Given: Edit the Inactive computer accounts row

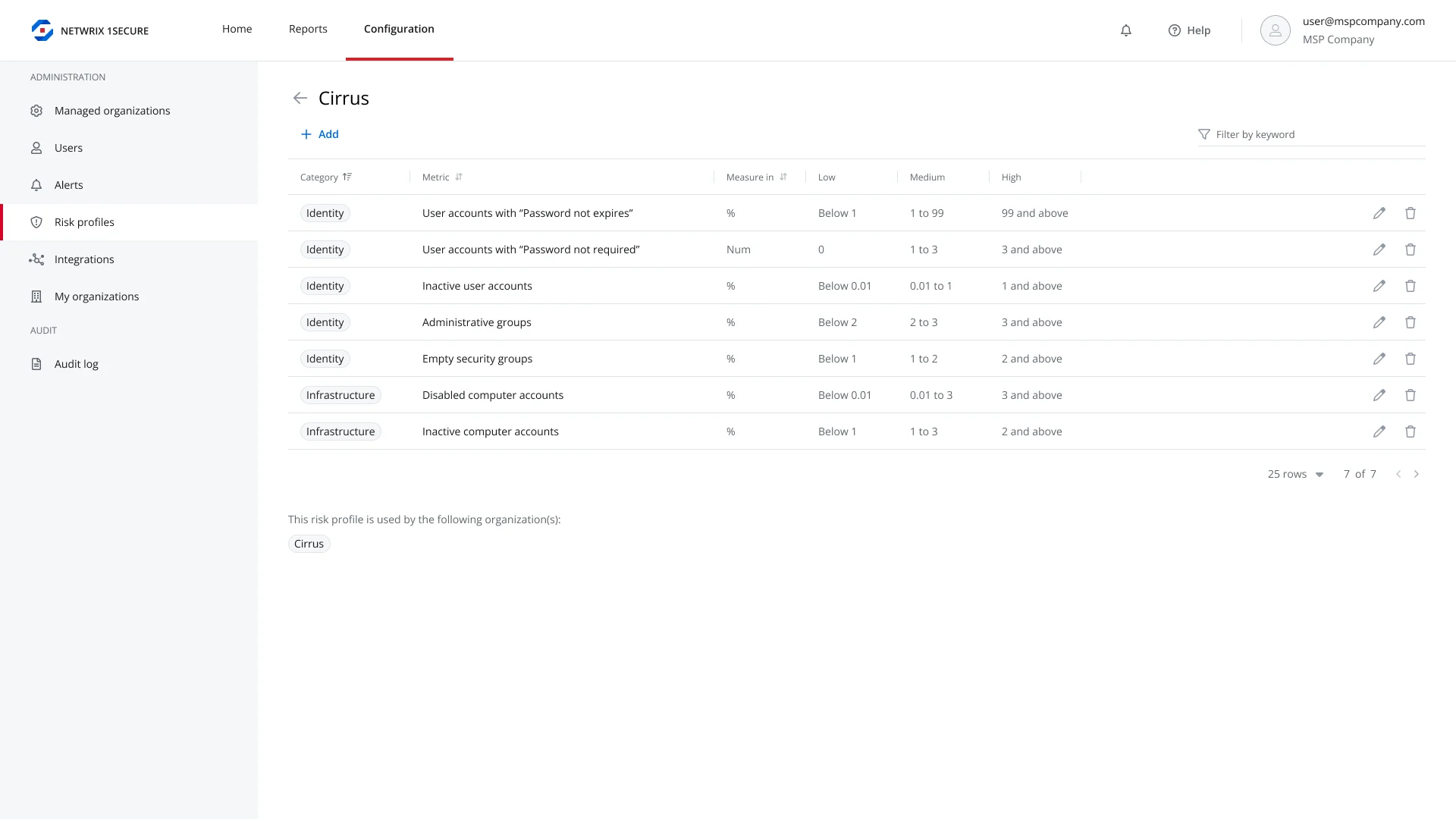Looking at the screenshot, I should coord(1379,431).
